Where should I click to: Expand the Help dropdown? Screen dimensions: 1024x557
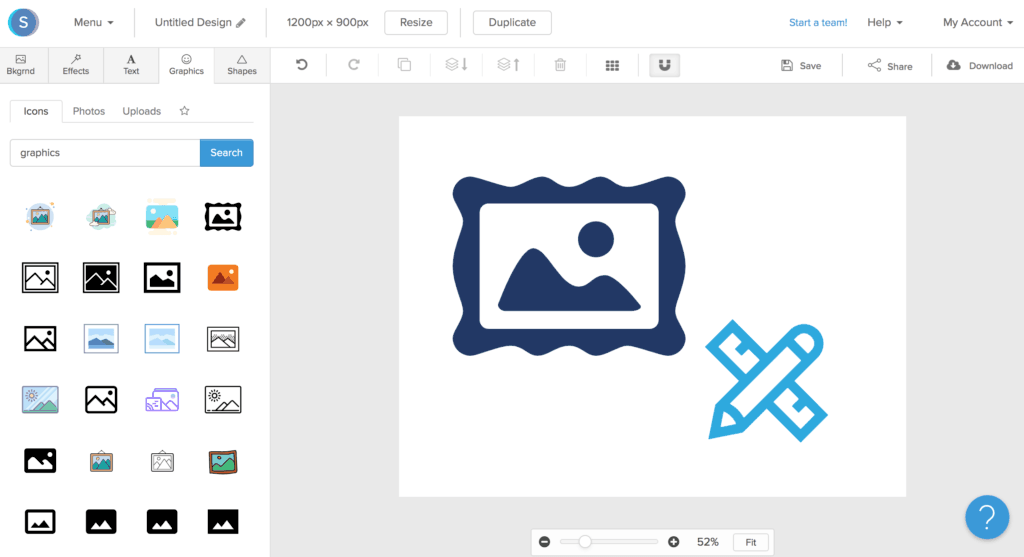[884, 22]
